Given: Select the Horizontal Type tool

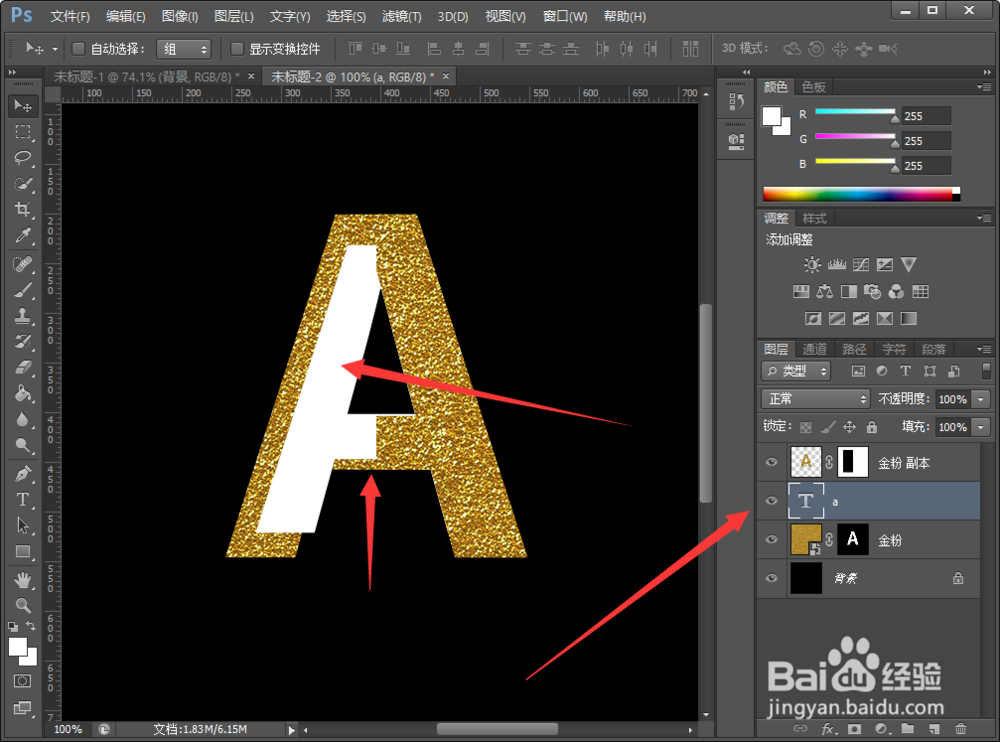Looking at the screenshot, I should (x=23, y=500).
